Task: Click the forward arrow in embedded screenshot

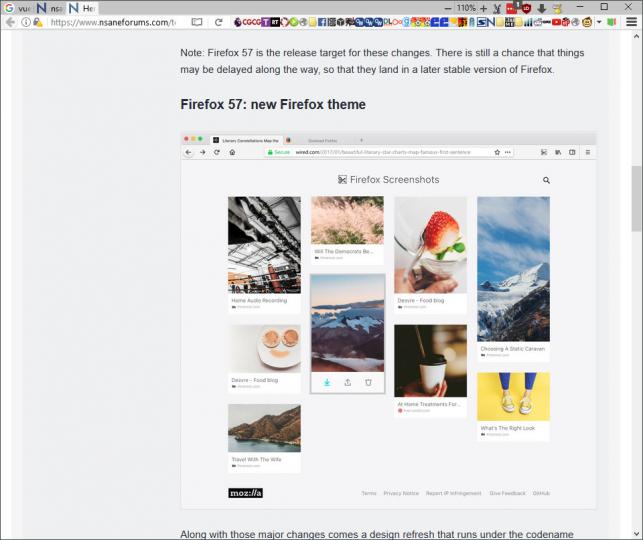Action: point(203,152)
